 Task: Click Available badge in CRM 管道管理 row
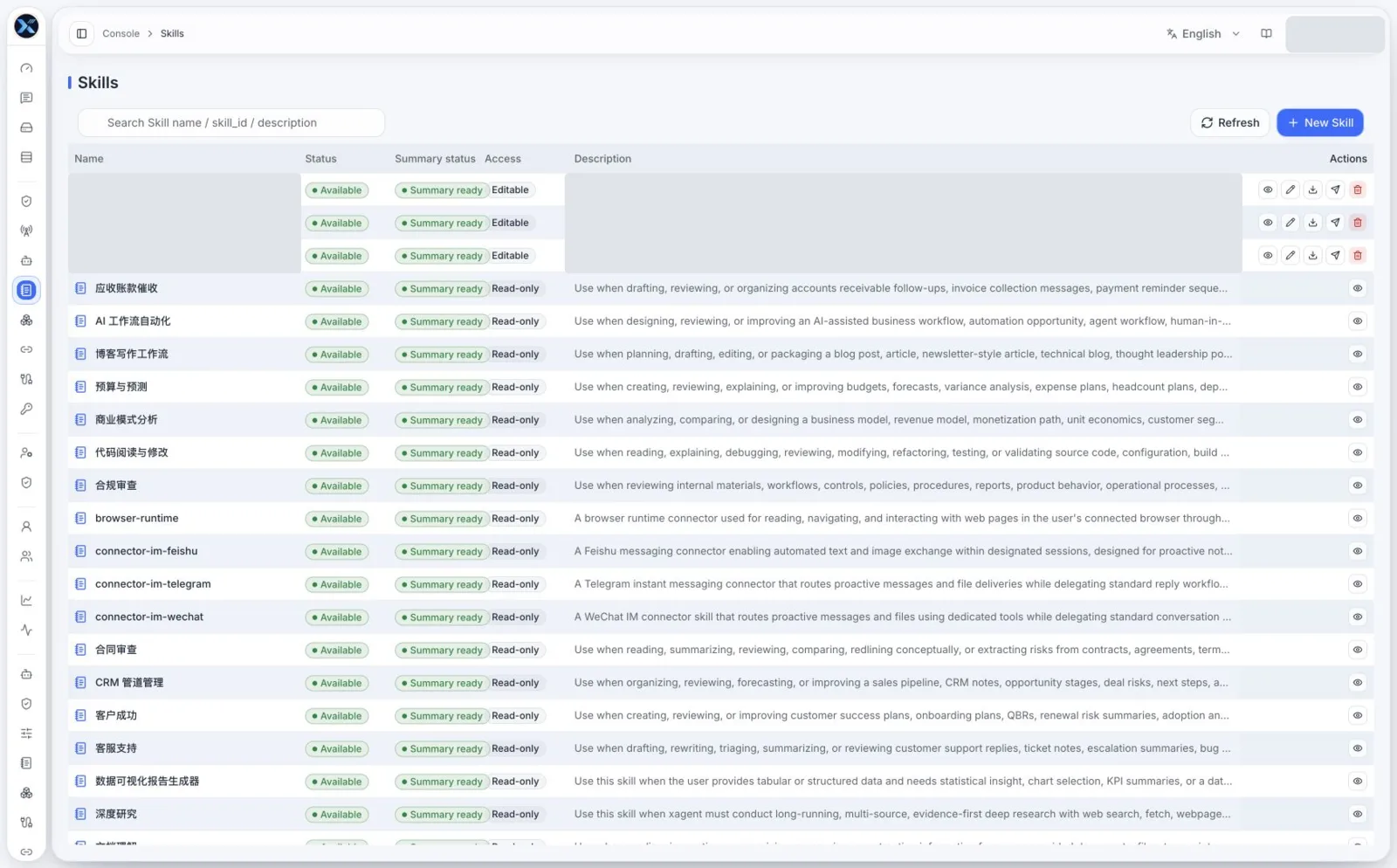(x=337, y=683)
